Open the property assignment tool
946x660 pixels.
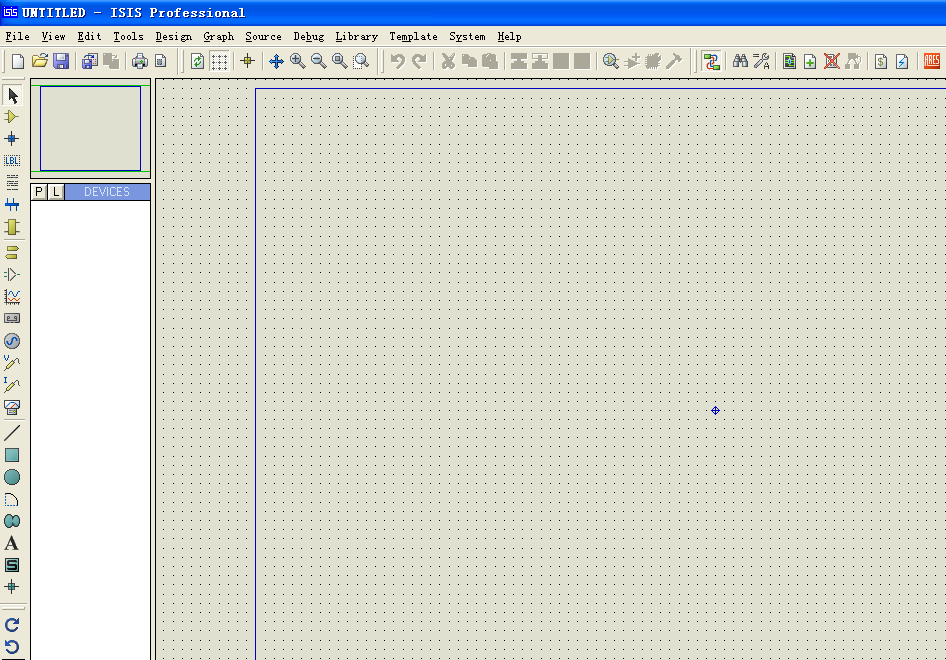point(761,61)
